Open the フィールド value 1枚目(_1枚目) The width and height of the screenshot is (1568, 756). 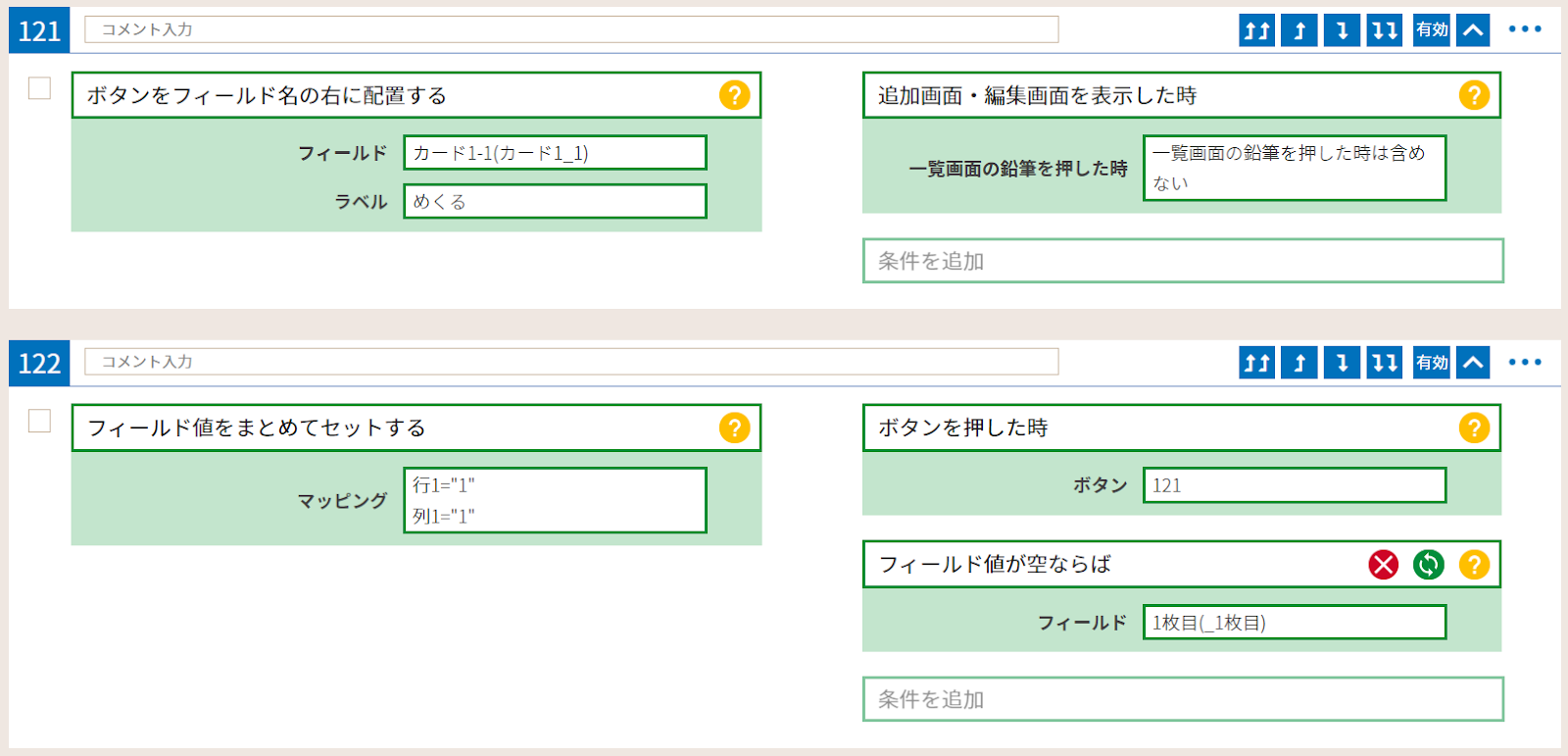pyautogui.click(x=1295, y=622)
